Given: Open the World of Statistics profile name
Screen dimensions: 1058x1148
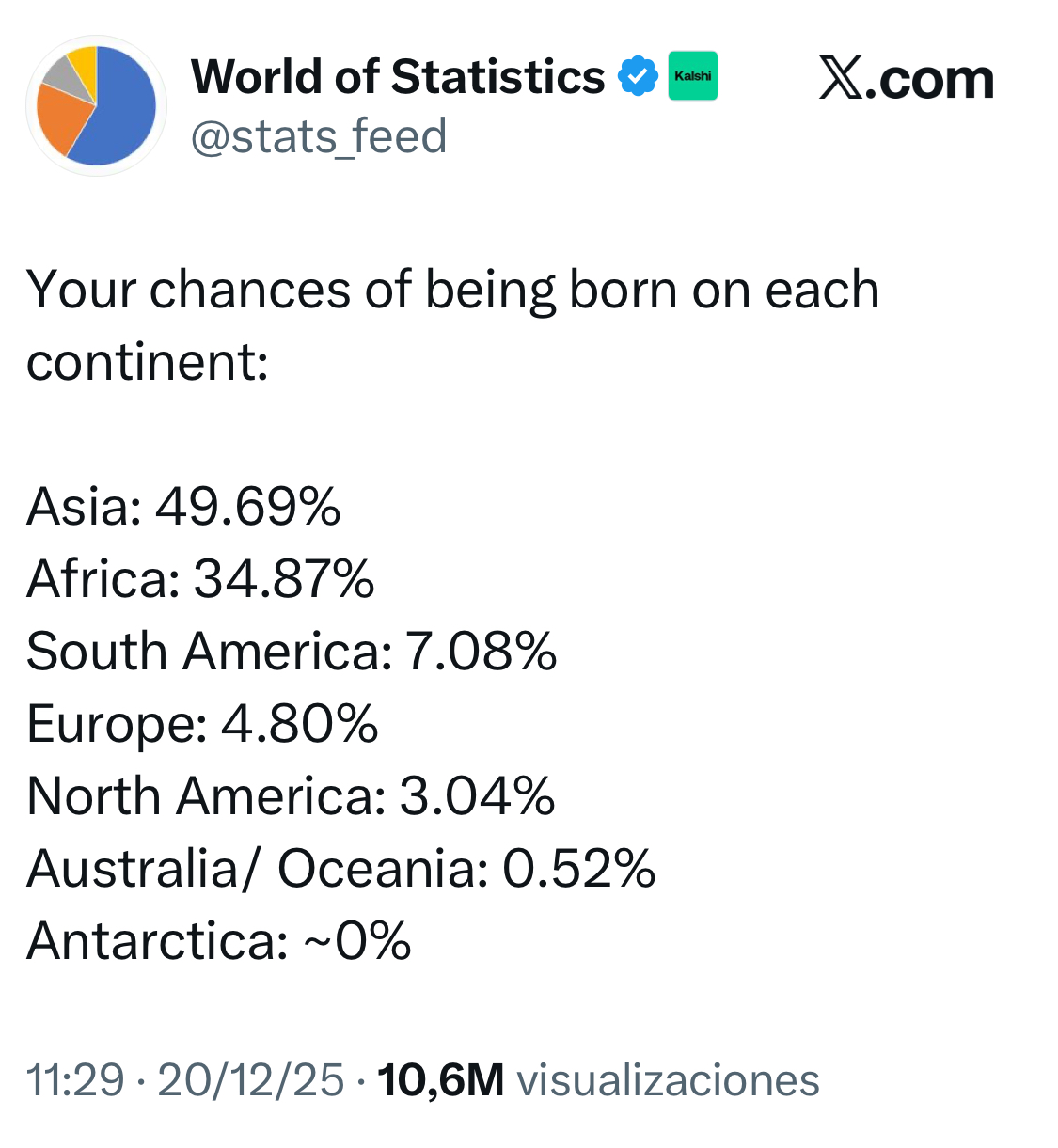Looking at the screenshot, I should pyautogui.click(x=398, y=77).
